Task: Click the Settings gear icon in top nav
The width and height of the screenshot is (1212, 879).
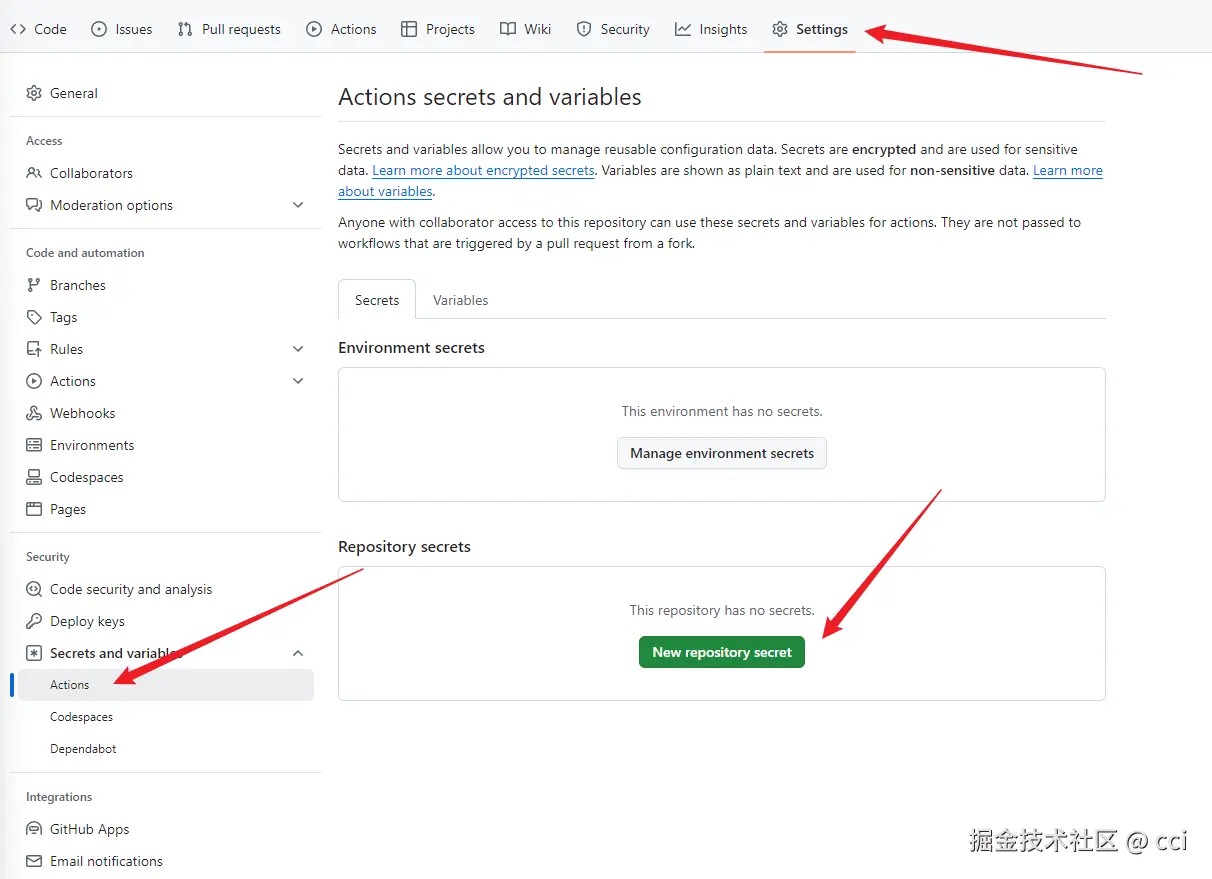Action: tap(780, 29)
